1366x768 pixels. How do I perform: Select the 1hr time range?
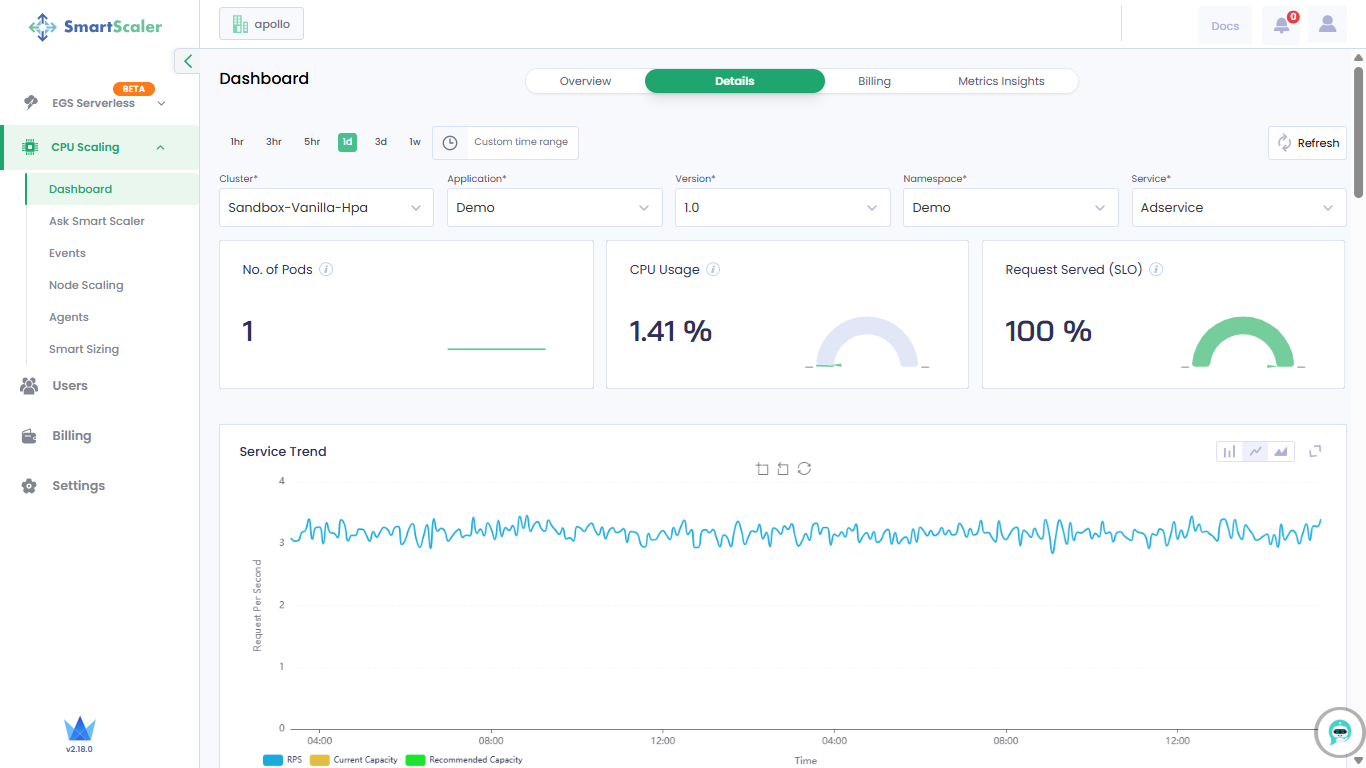coord(237,142)
